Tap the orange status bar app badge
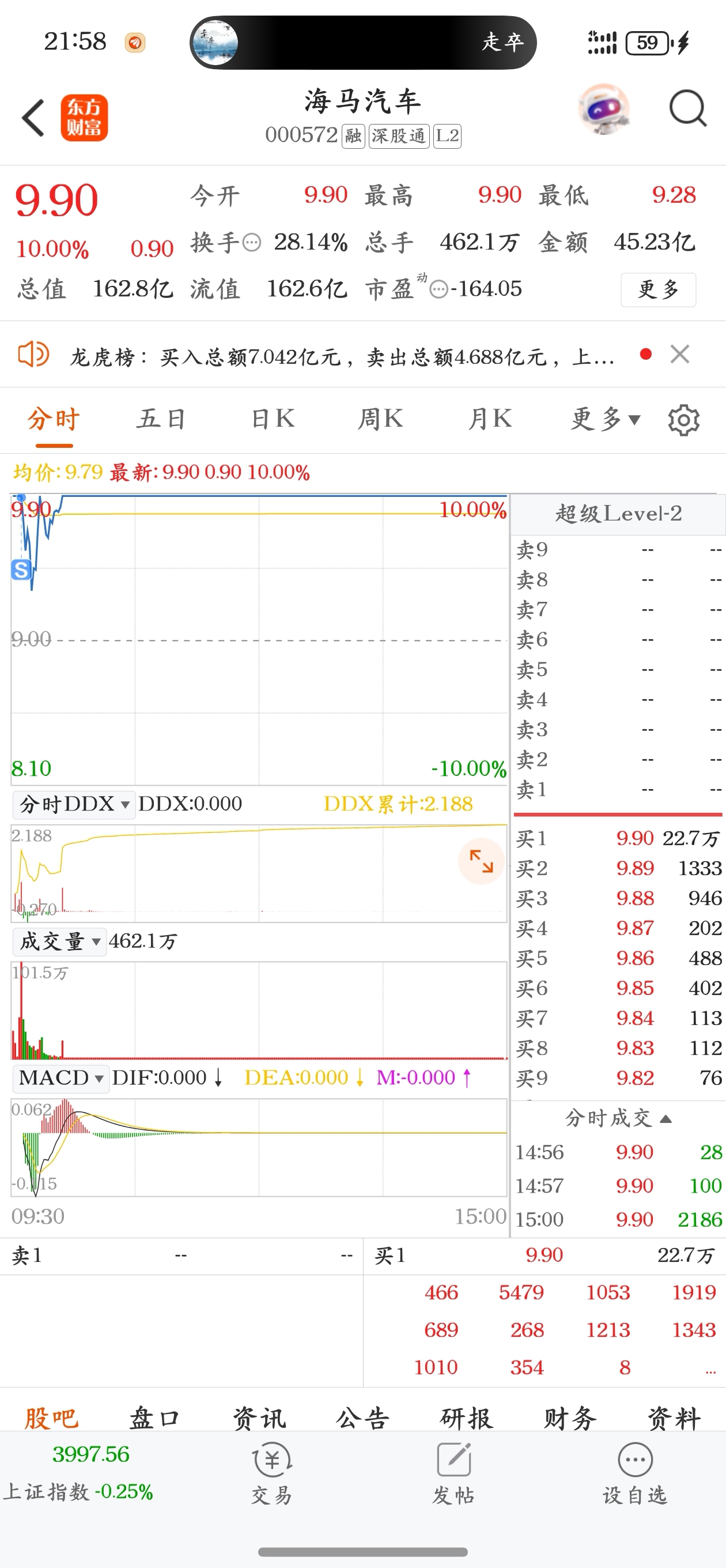Screen dimensions: 726x1568 pos(135,43)
